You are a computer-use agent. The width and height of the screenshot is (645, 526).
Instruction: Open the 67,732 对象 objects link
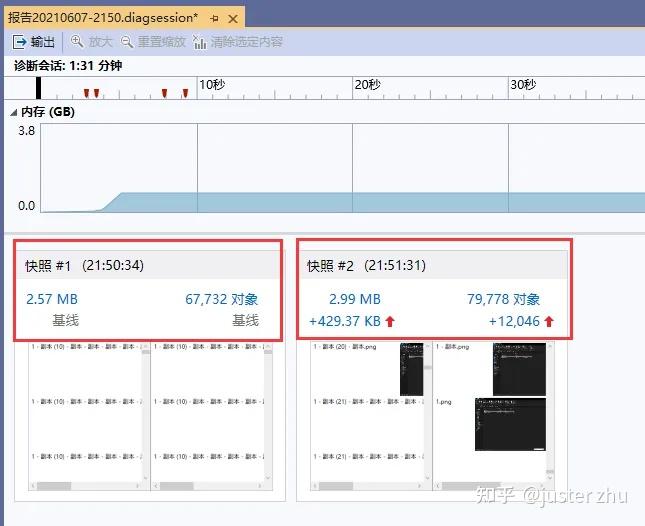[x=222, y=299]
